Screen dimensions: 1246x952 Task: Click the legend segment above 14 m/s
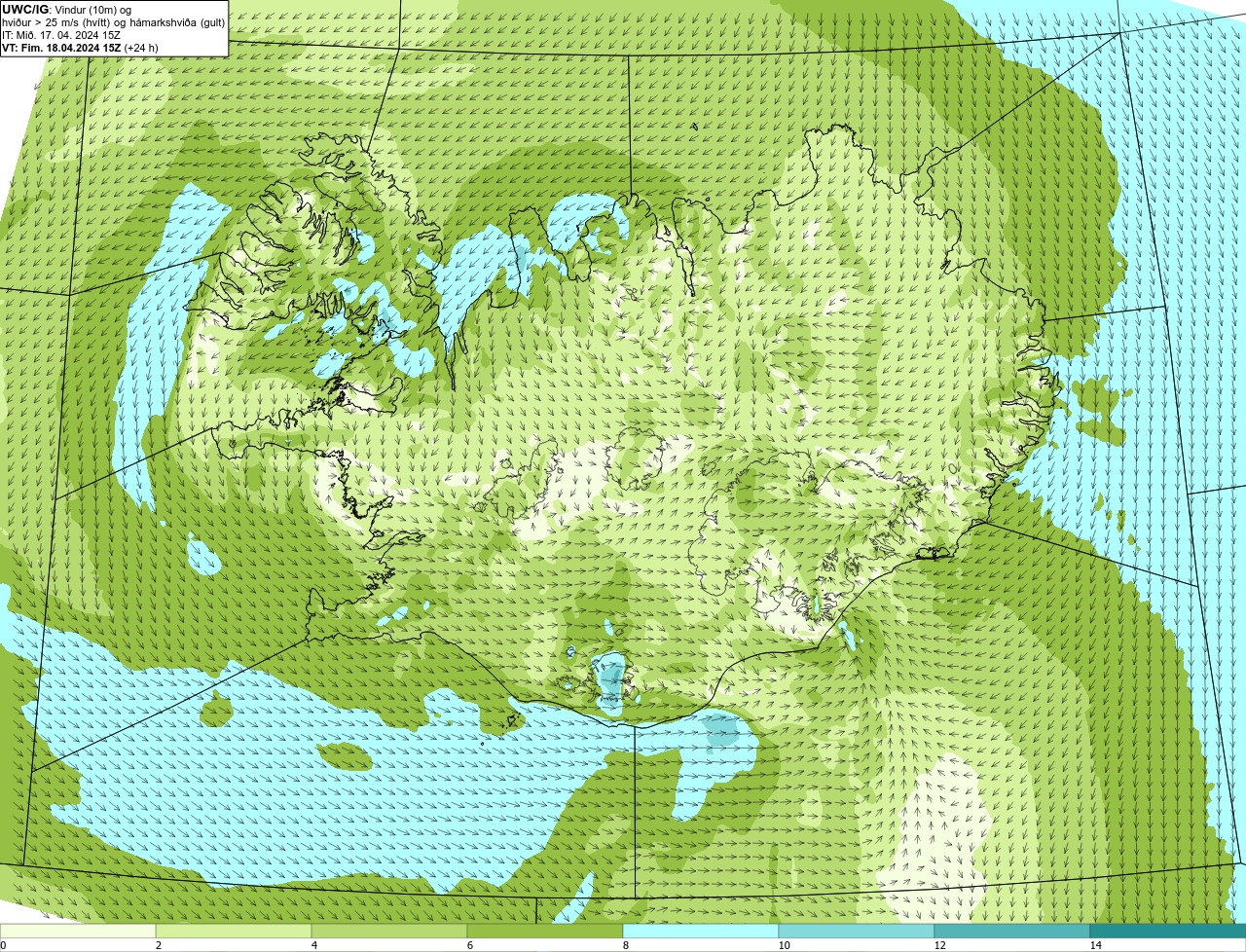pyautogui.click(x=1168, y=931)
